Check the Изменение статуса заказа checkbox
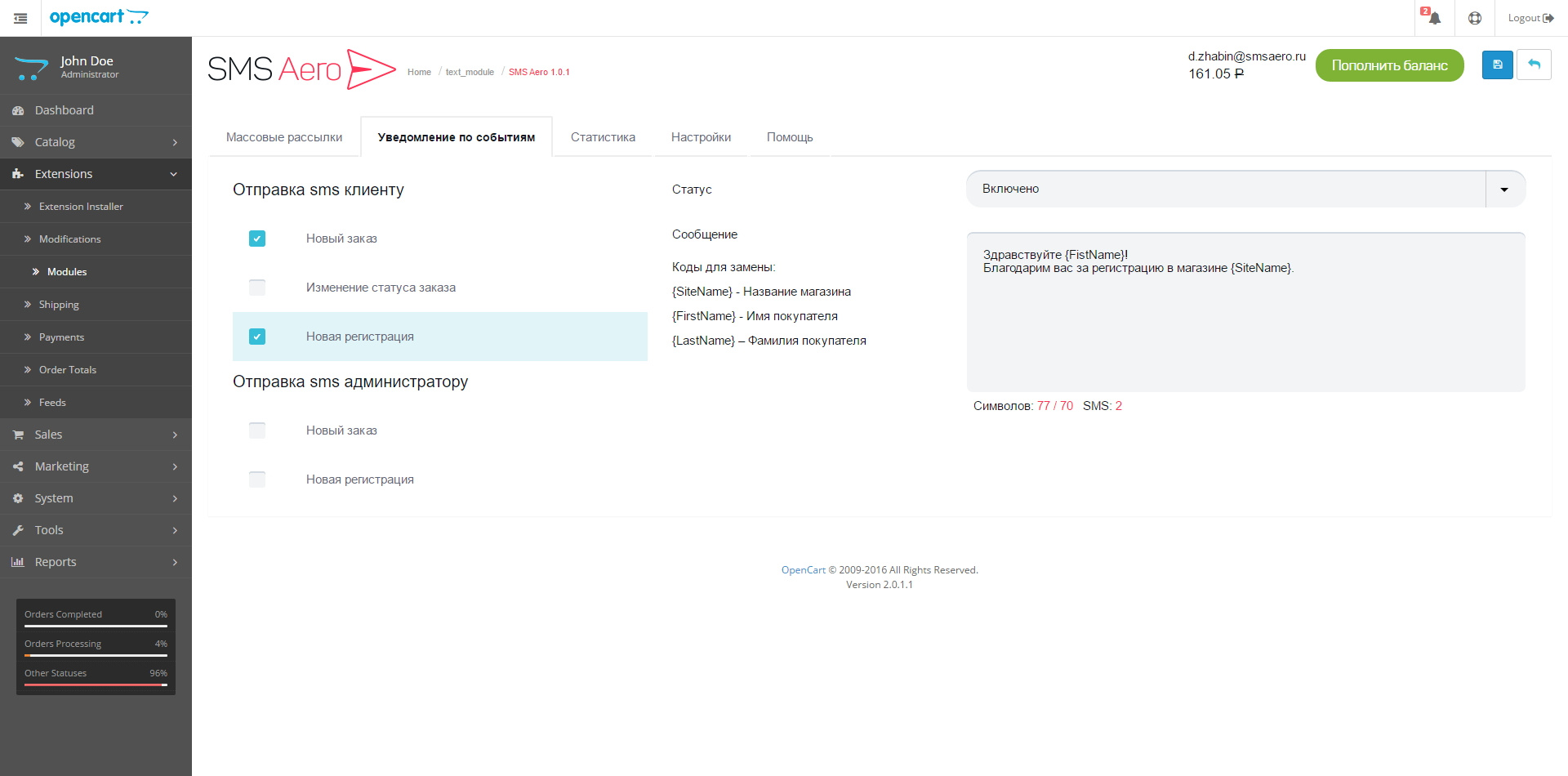The width and height of the screenshot is (1568, 776). click(x=257, y=288)
